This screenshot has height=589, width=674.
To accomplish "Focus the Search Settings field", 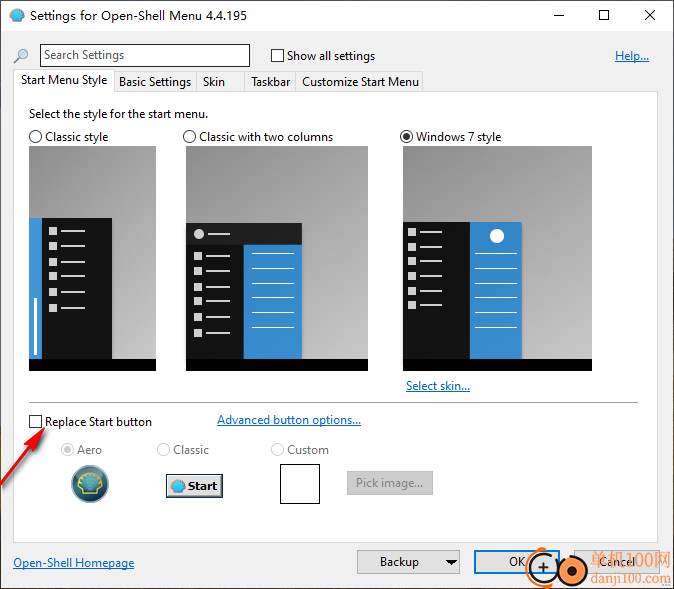I will tap(145, 55).
